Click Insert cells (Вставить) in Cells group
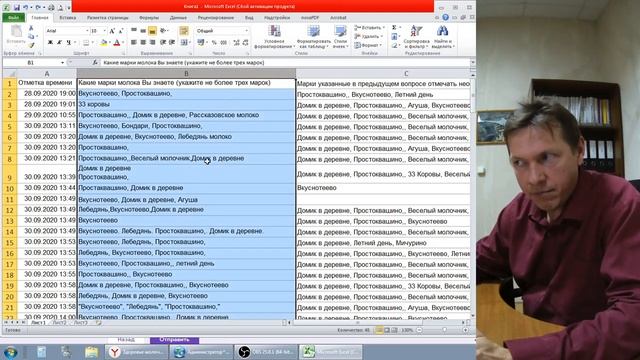 pos(369,28)
